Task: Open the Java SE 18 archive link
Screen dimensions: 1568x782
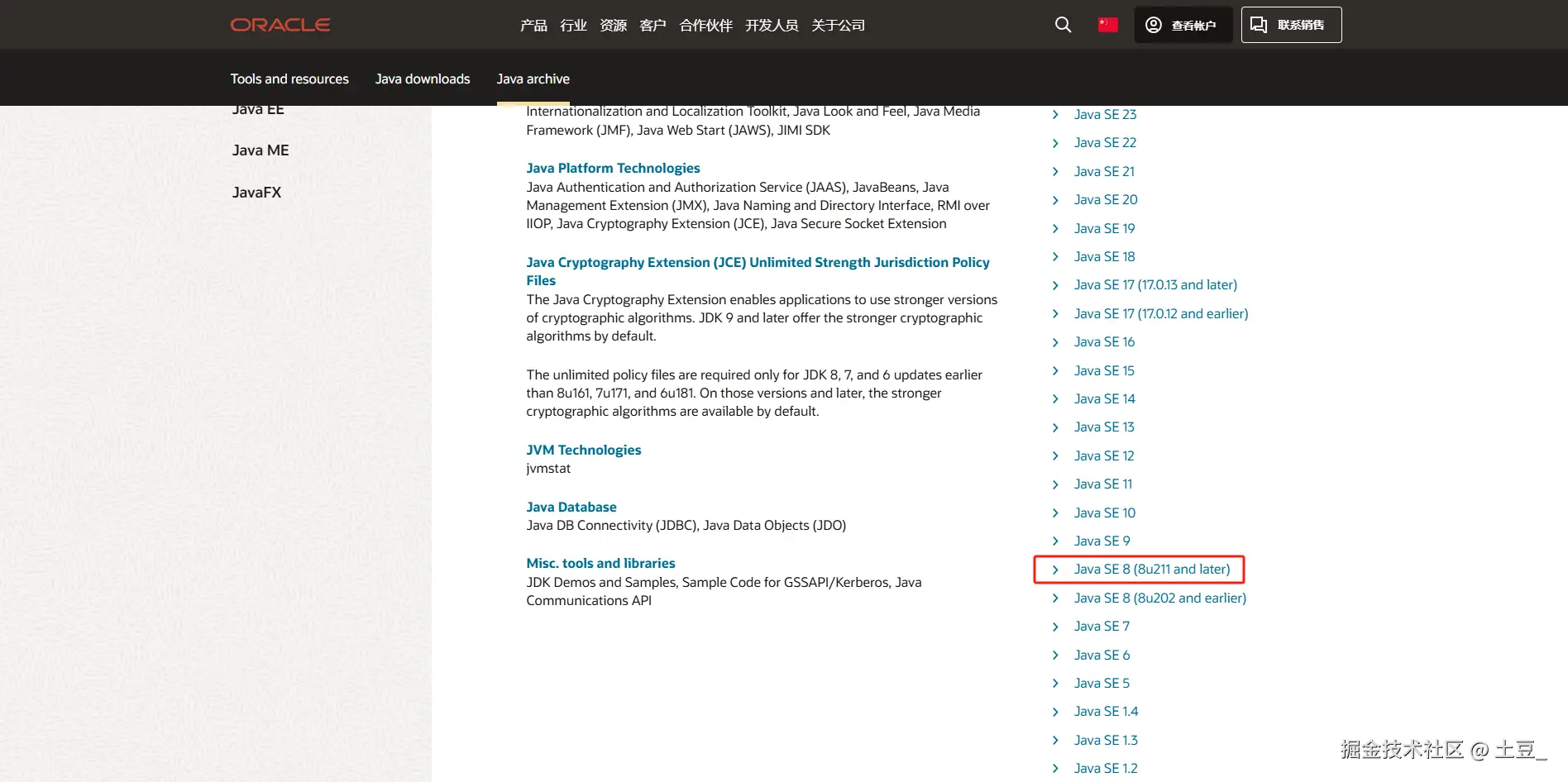Action: tap(1104, 256)
